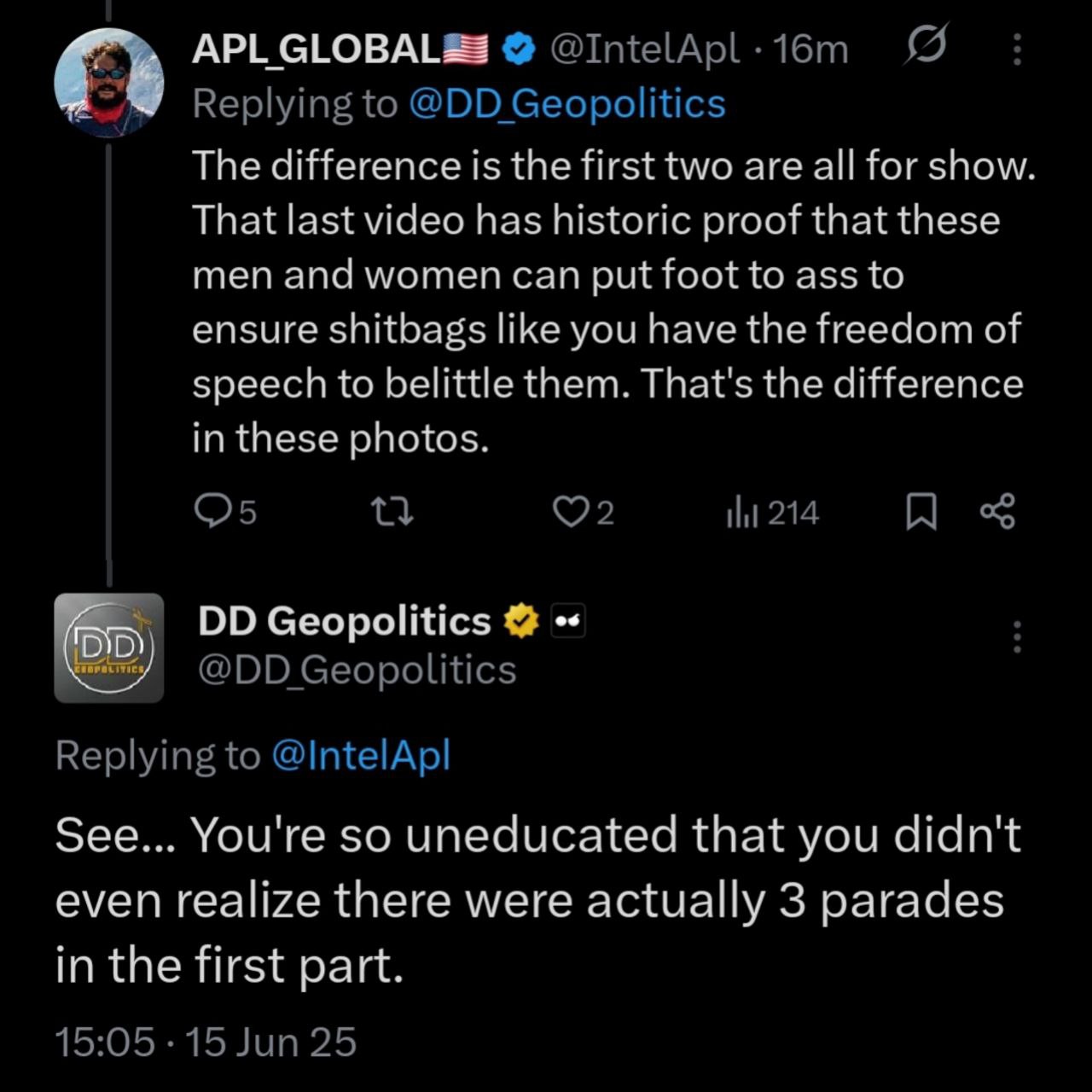Open the @IntelApl mention in 'Replying to'

click(360, 756)
